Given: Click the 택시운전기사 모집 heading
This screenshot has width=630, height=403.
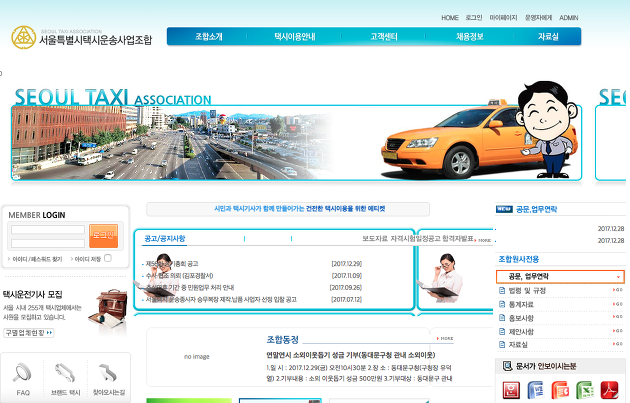Looking at the screenshot, I should pyautogui.click(x=33, y=294).
